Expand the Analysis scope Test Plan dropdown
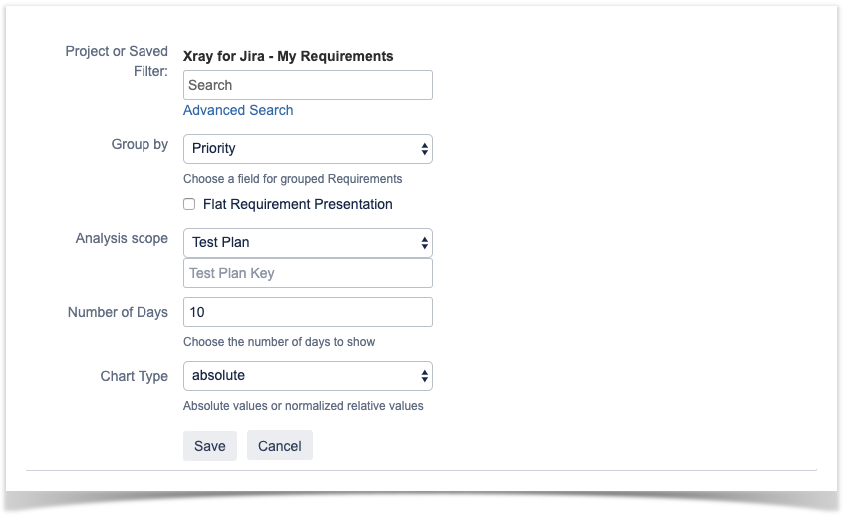The width and height of the screenshot is (851, 520). (x=308, y=243)
